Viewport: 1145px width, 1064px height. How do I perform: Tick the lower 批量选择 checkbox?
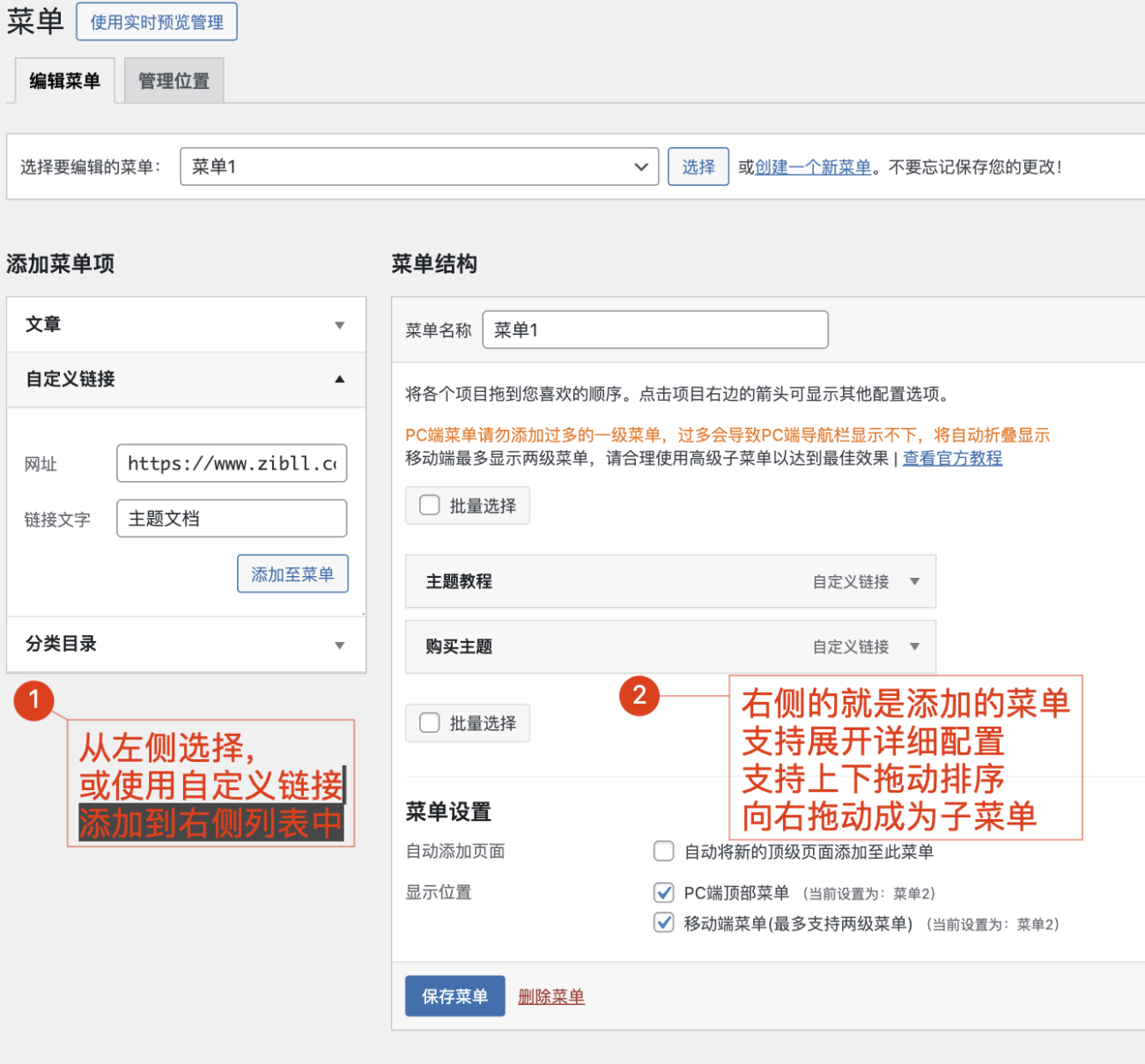click(x=430, y=723)
